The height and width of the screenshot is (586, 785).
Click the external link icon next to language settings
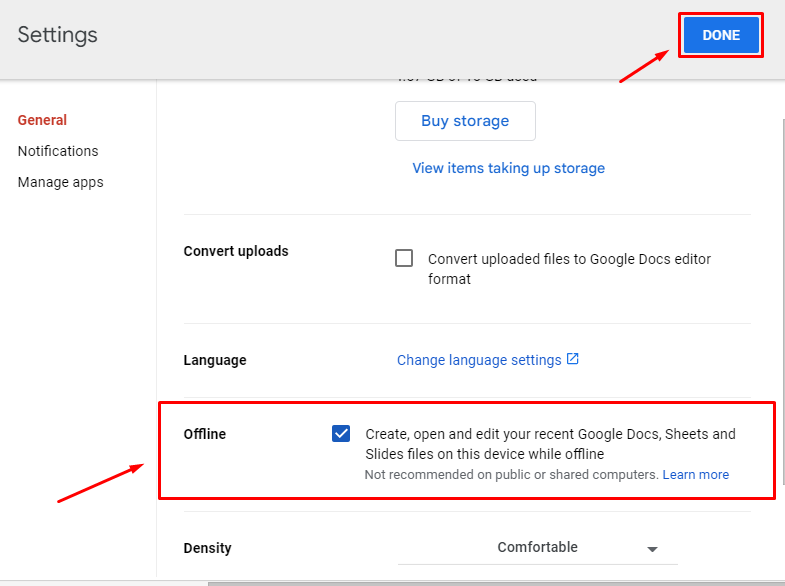click(573, 359)
